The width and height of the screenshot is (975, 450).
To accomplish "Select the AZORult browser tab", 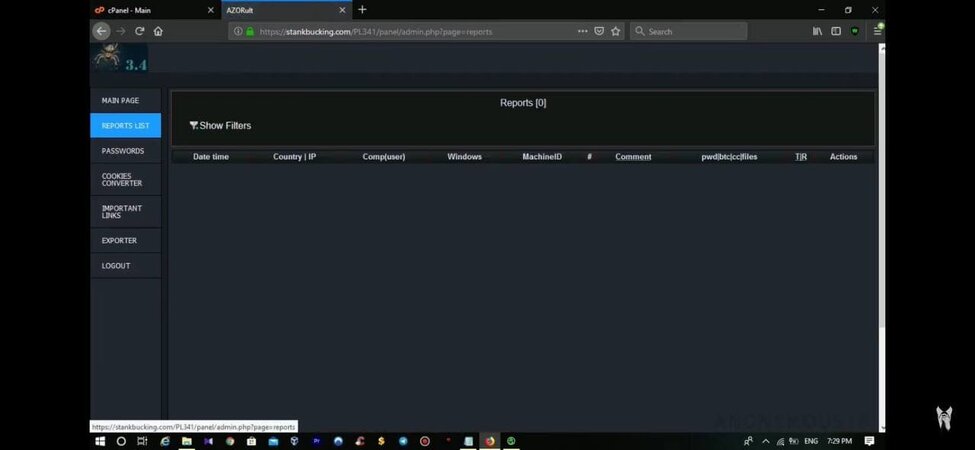I will [286, 10].
